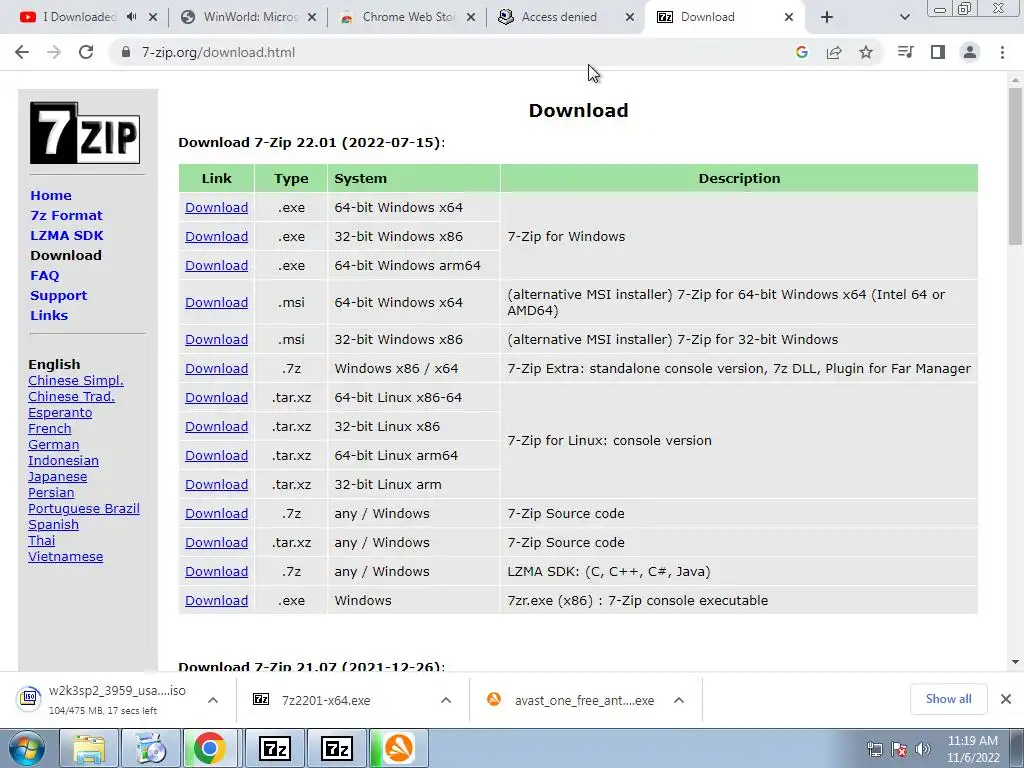
Task: Open Windows Explorer from the taskbar
Action: tap(89, 748)
